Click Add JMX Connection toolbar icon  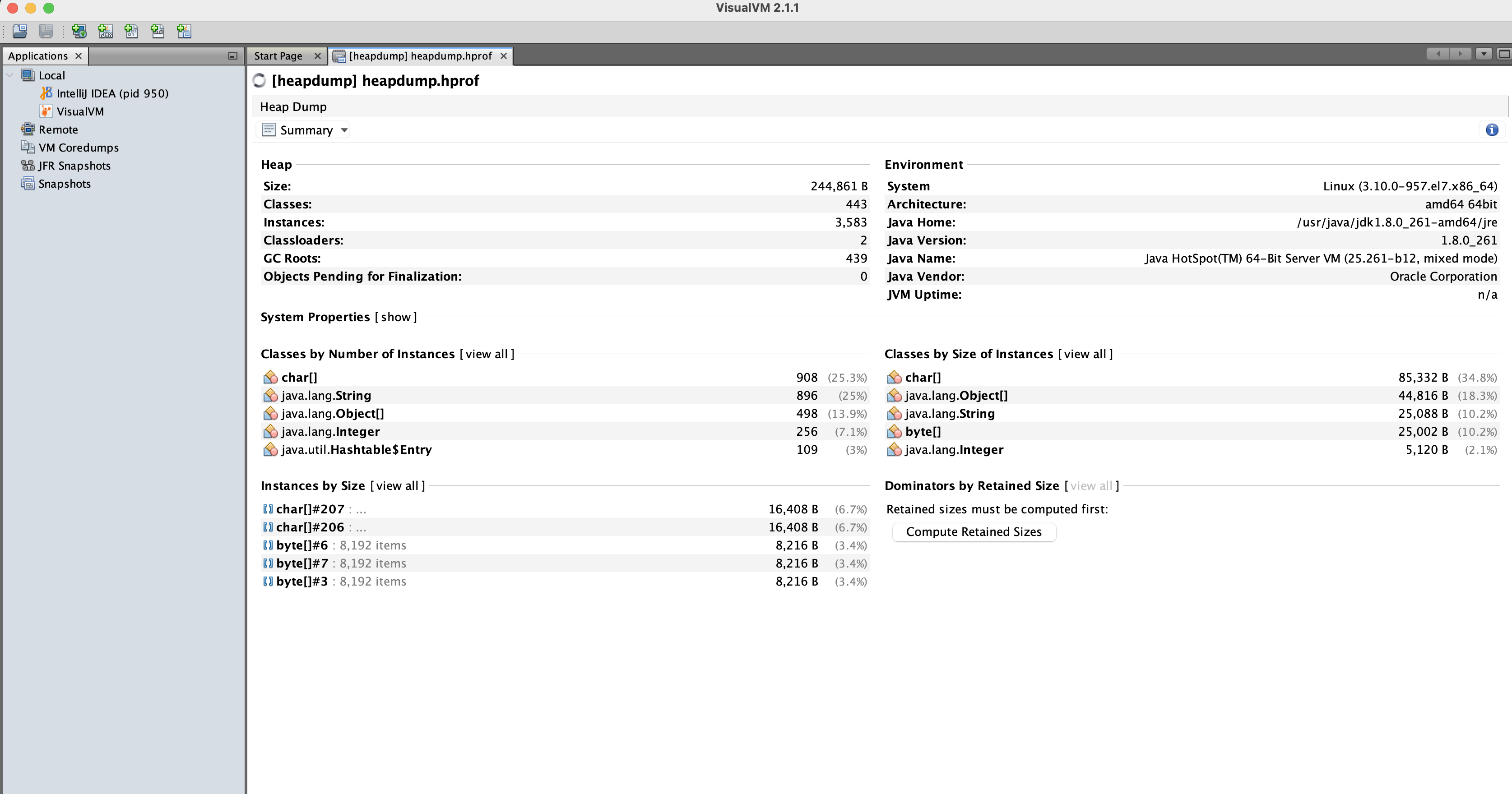(x=106, y=31)
